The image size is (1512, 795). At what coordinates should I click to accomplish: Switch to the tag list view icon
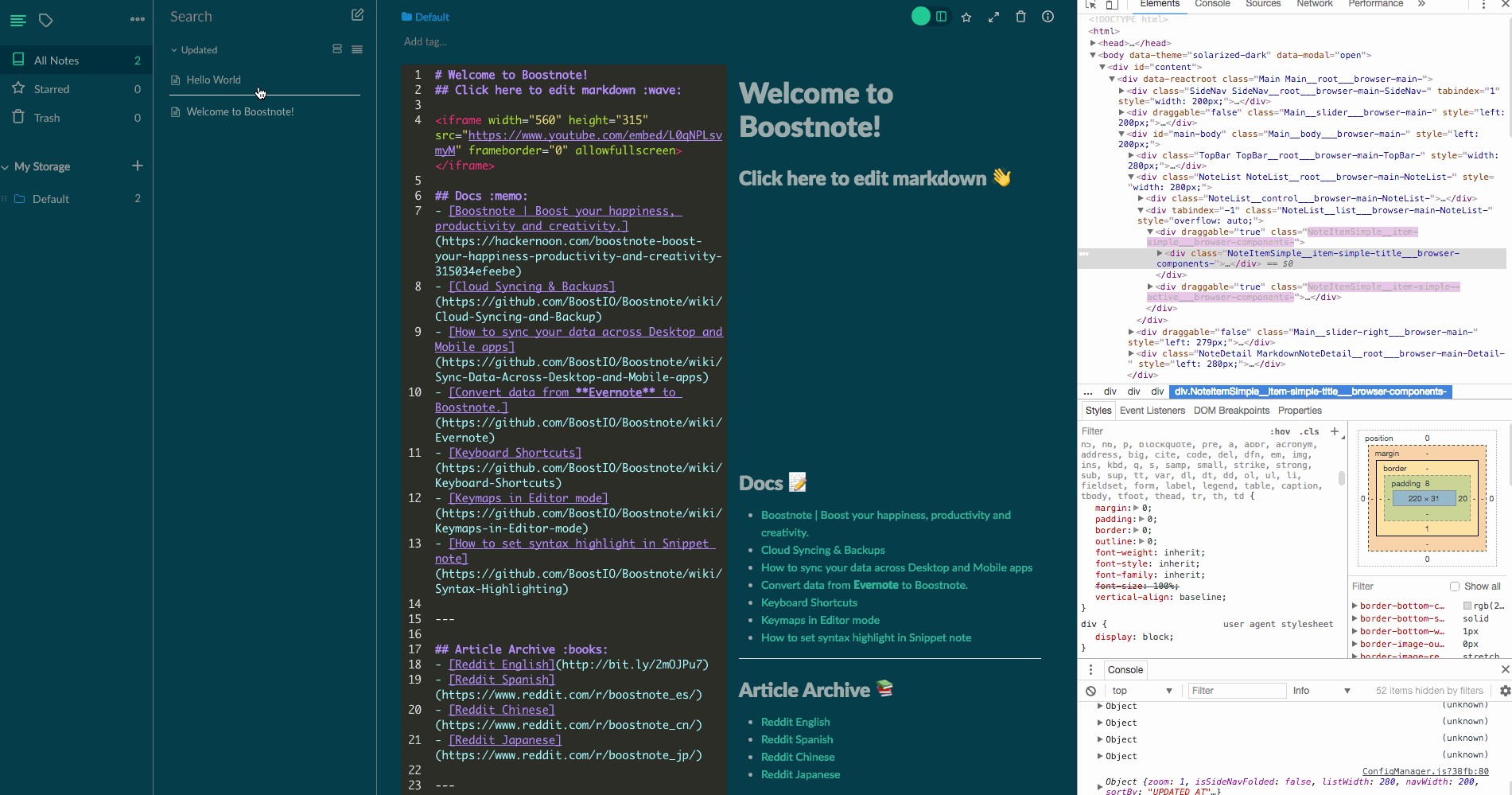point(46,20)
